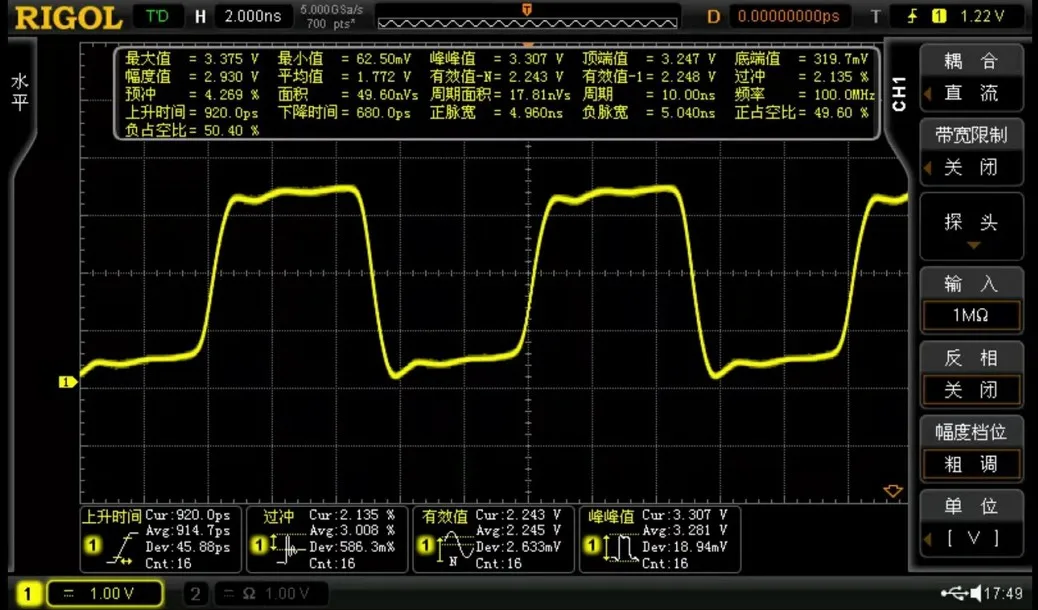Click the 正脉宽 = 4.960ns measurement

point(496,113)
